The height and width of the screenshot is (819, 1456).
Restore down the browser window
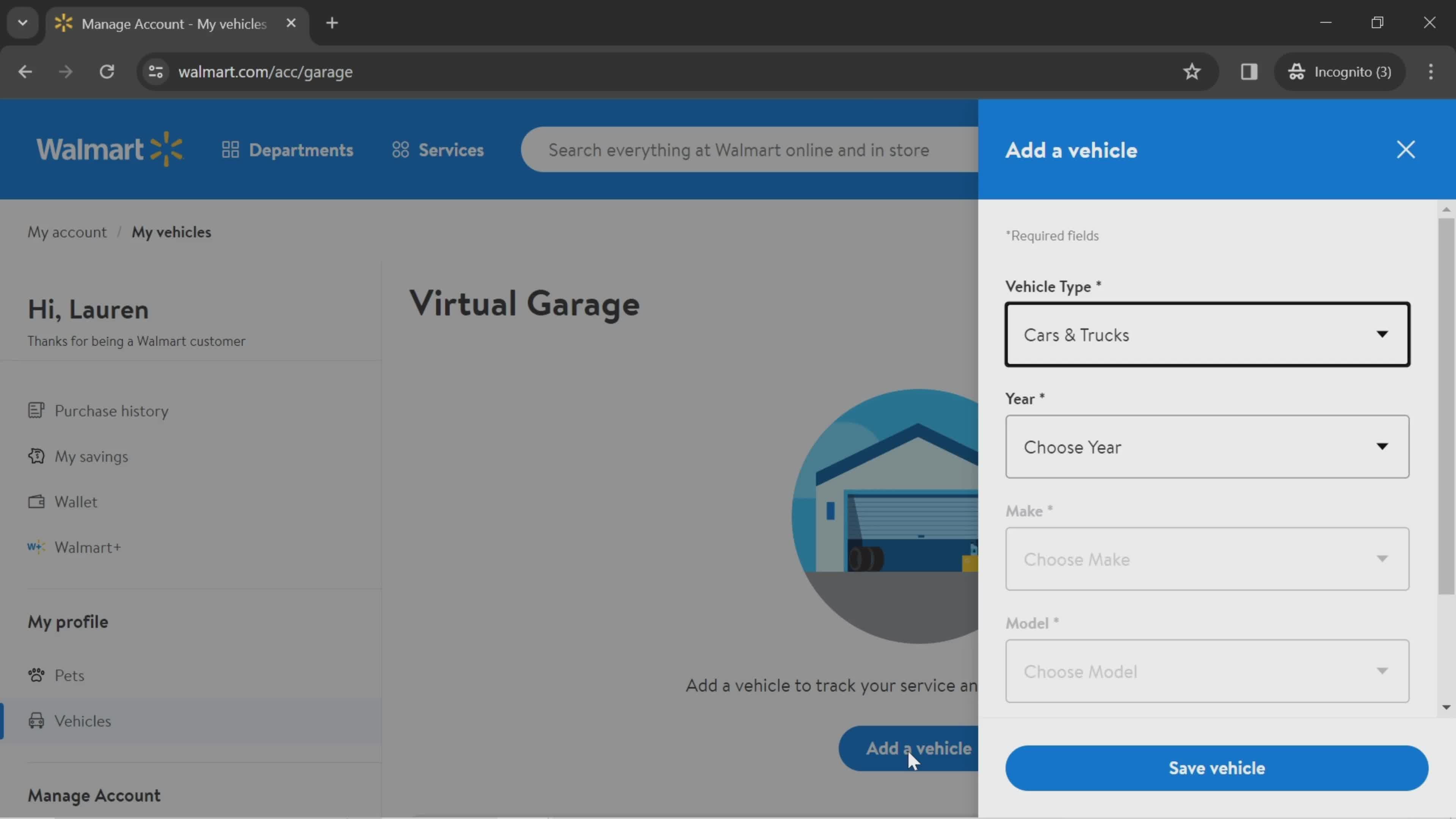tap(1378, 23)
